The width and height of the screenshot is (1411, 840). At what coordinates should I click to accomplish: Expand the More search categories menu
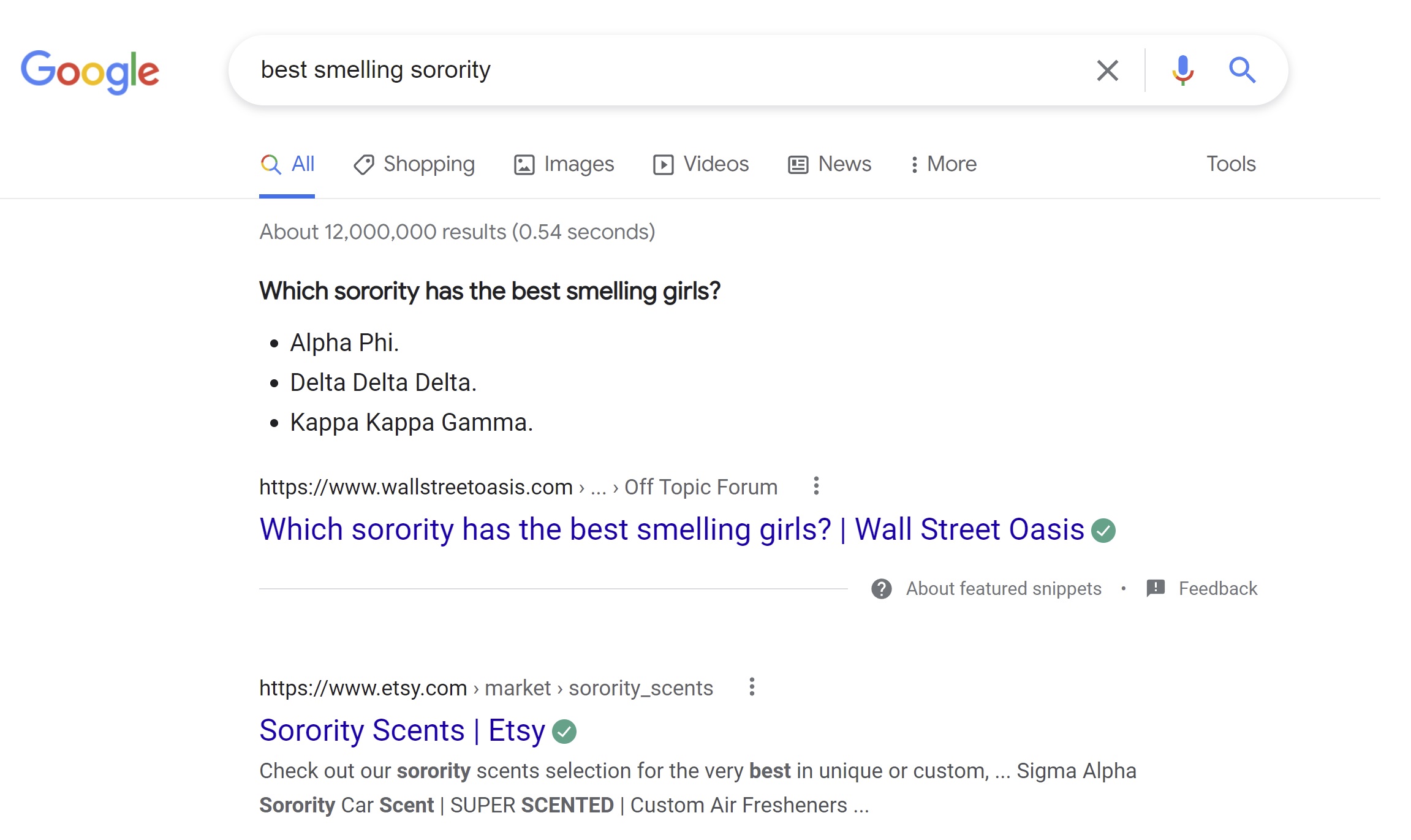pyautogui.click(x=944, y=164)
